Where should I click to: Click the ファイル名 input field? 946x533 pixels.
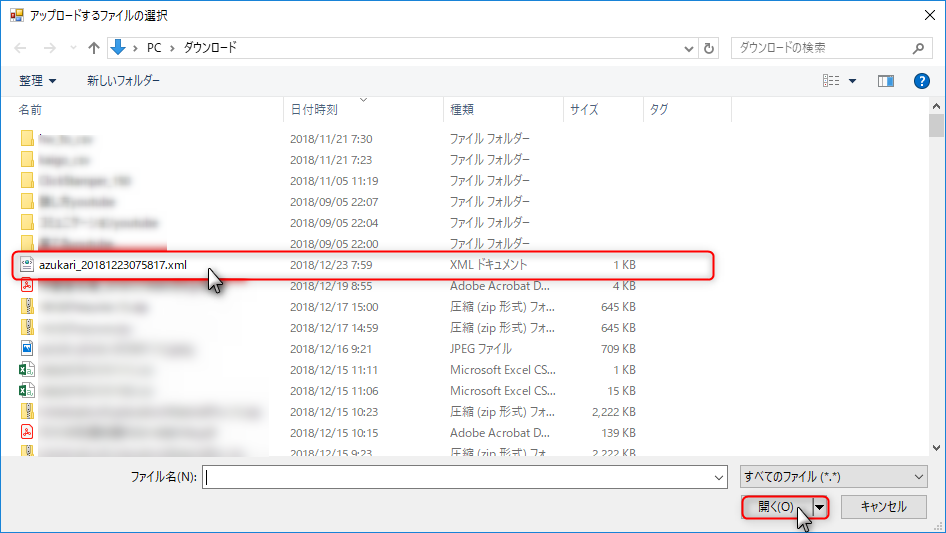[x=460, y=477]
